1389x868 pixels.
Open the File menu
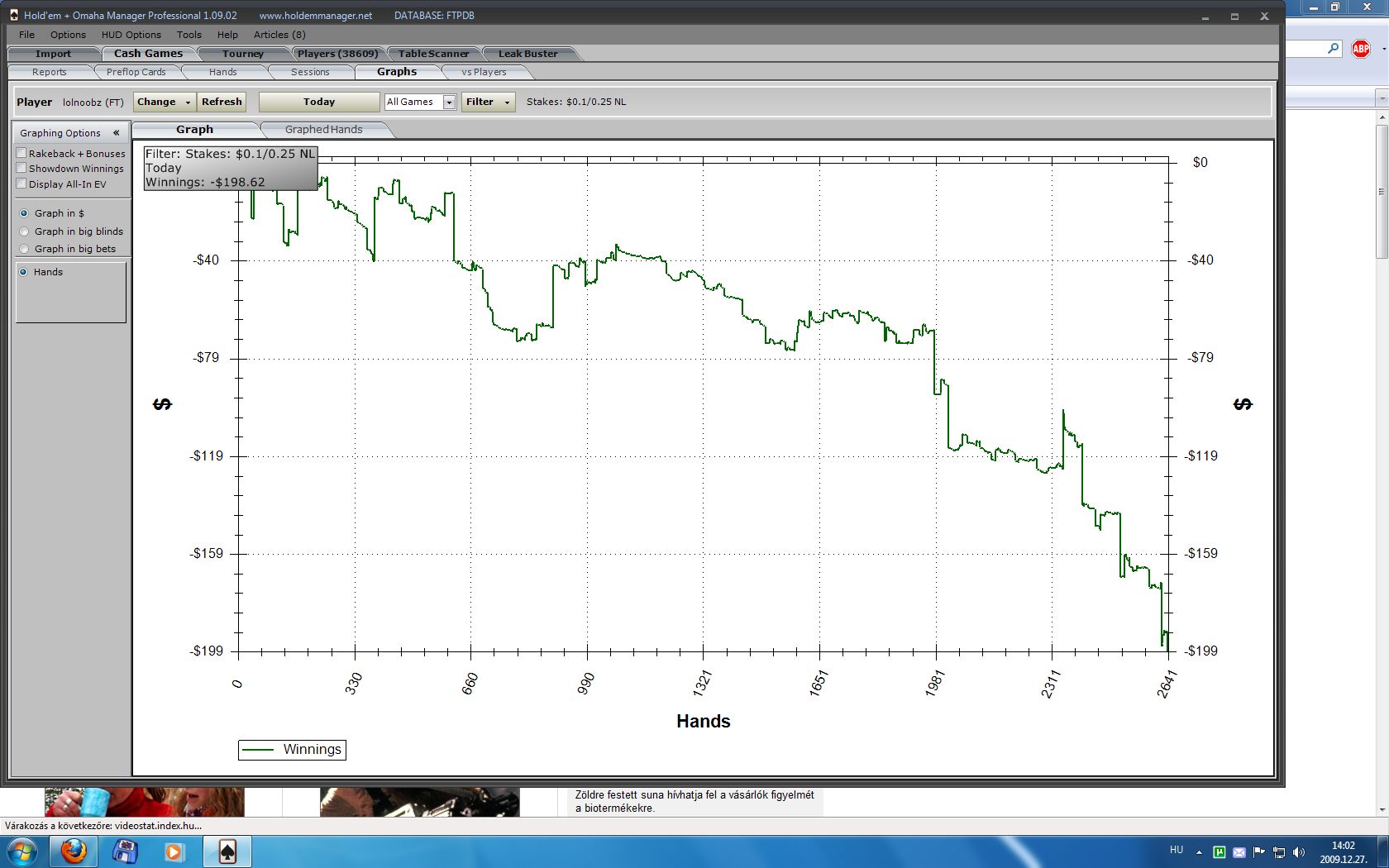tap(26, 35)
